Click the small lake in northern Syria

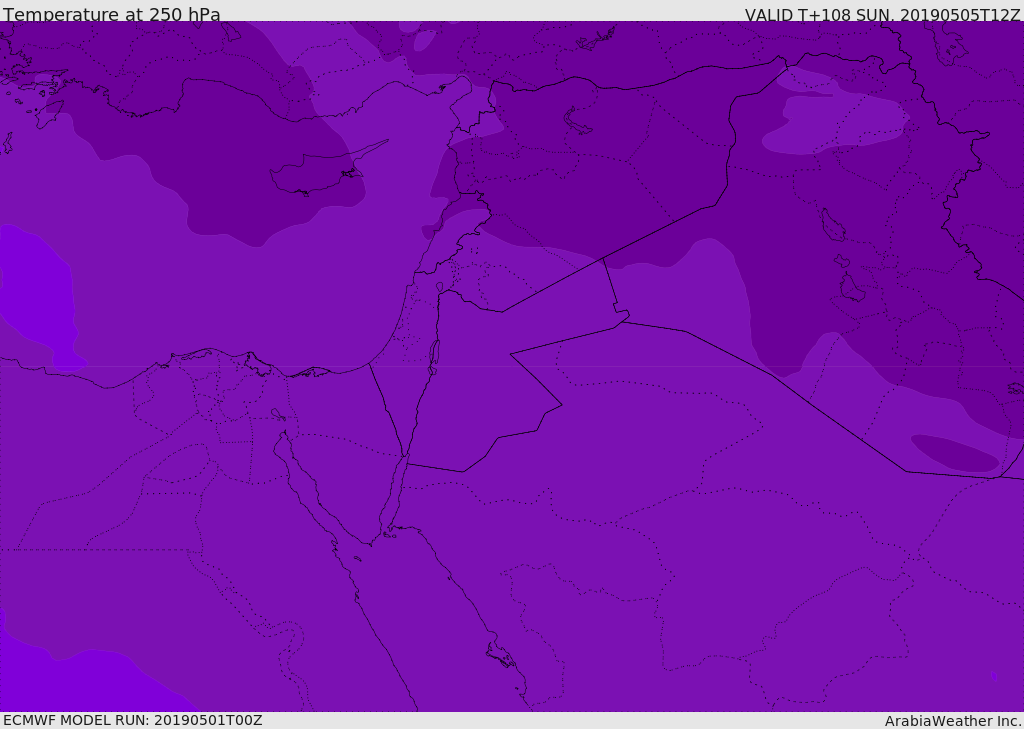pos(578,121)
